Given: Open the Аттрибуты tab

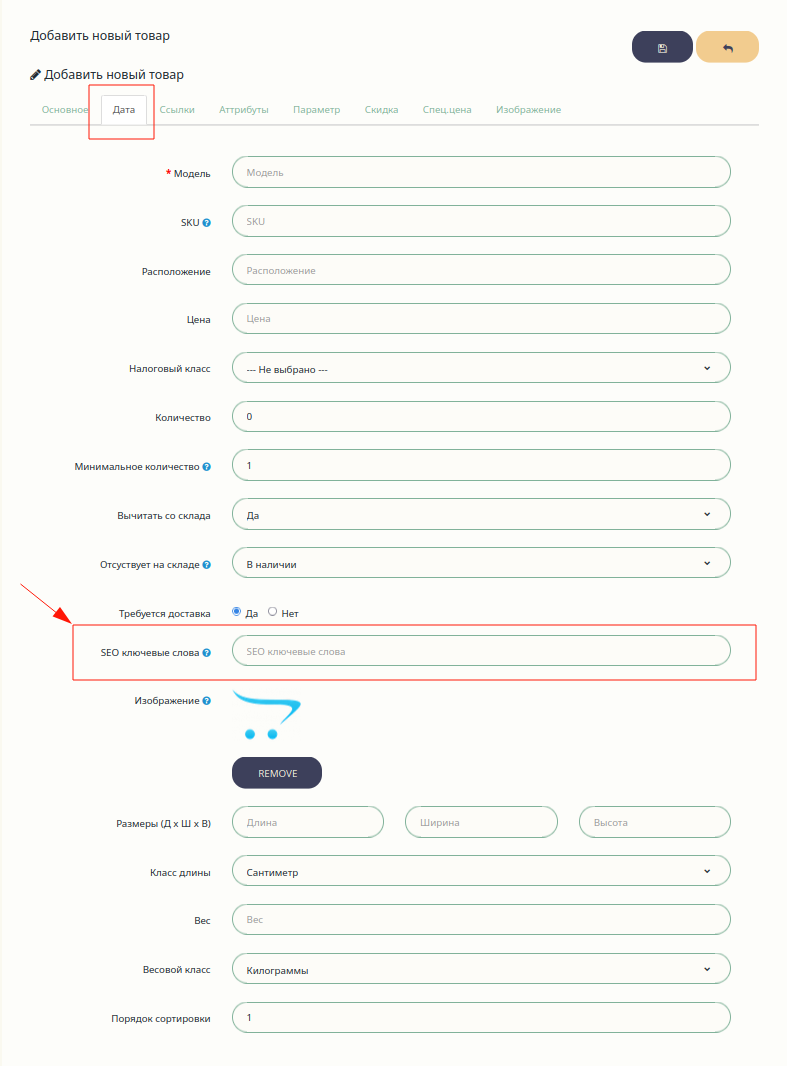Looking at the screenshot, I should point(244,110).
